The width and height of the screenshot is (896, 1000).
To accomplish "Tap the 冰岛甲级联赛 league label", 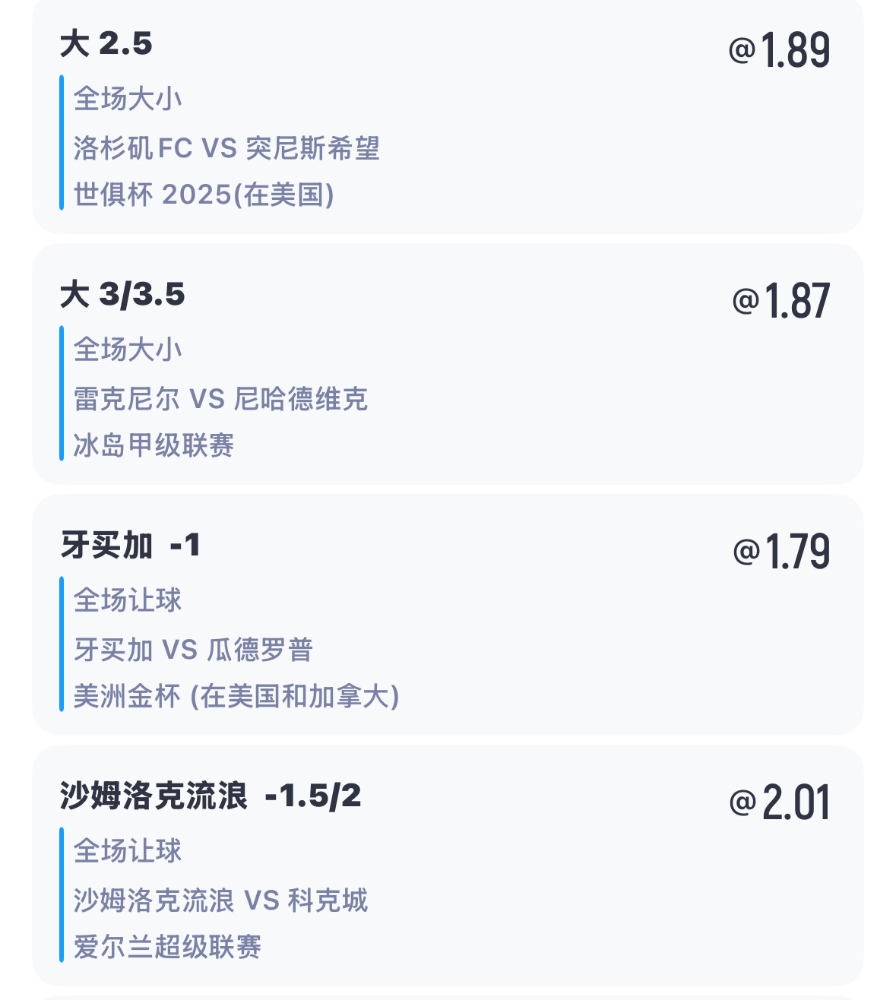I will pos(154,445).
